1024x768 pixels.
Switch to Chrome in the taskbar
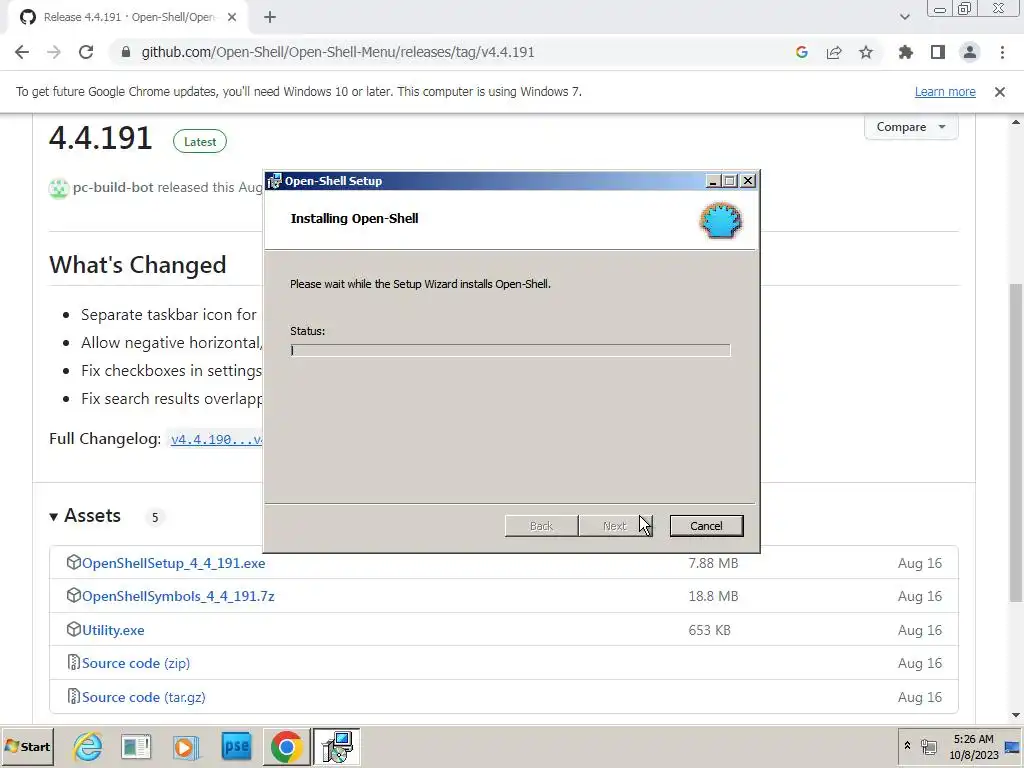tap(286, 746)
